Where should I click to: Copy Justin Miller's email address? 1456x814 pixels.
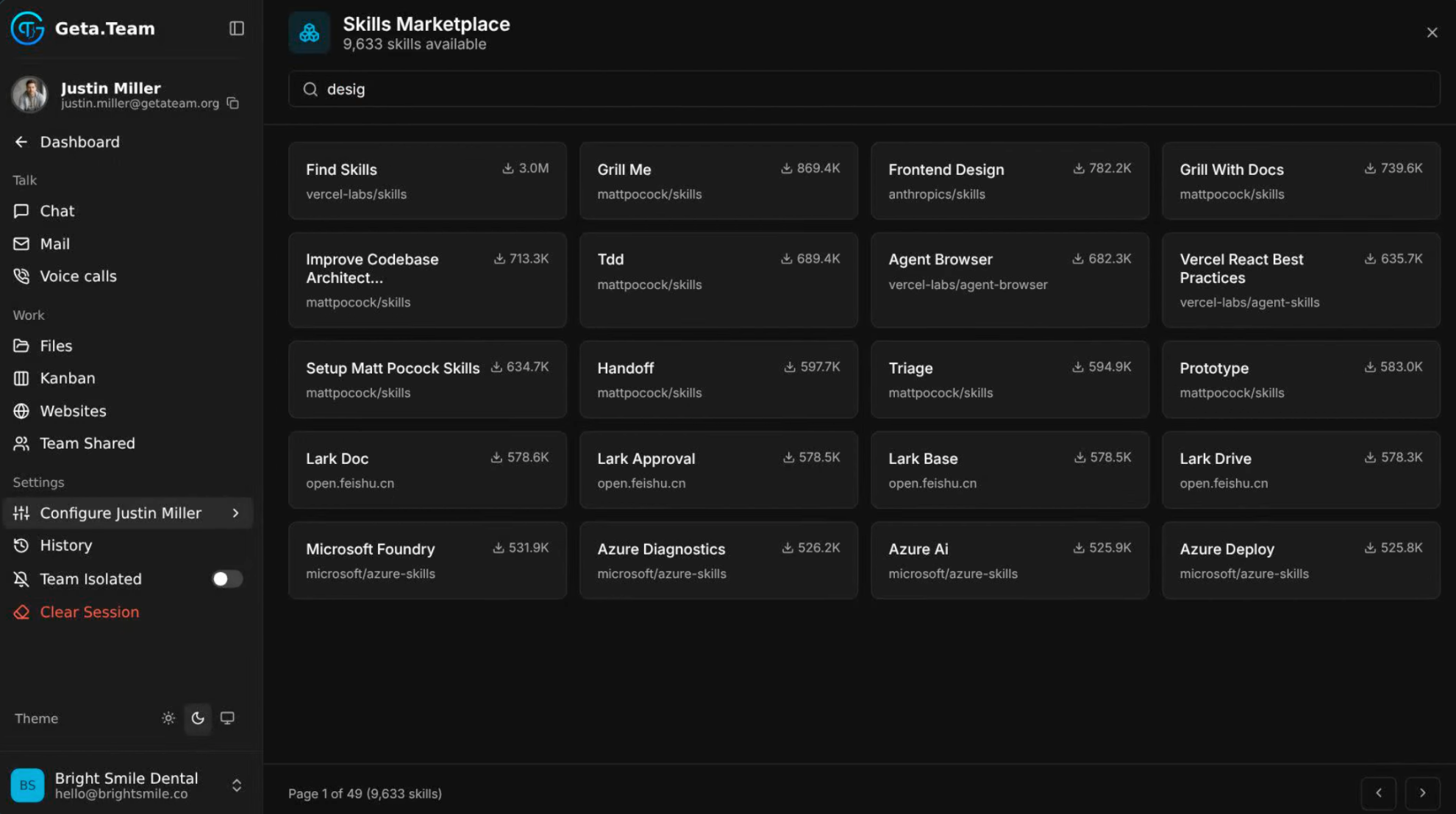pos(233,103)
